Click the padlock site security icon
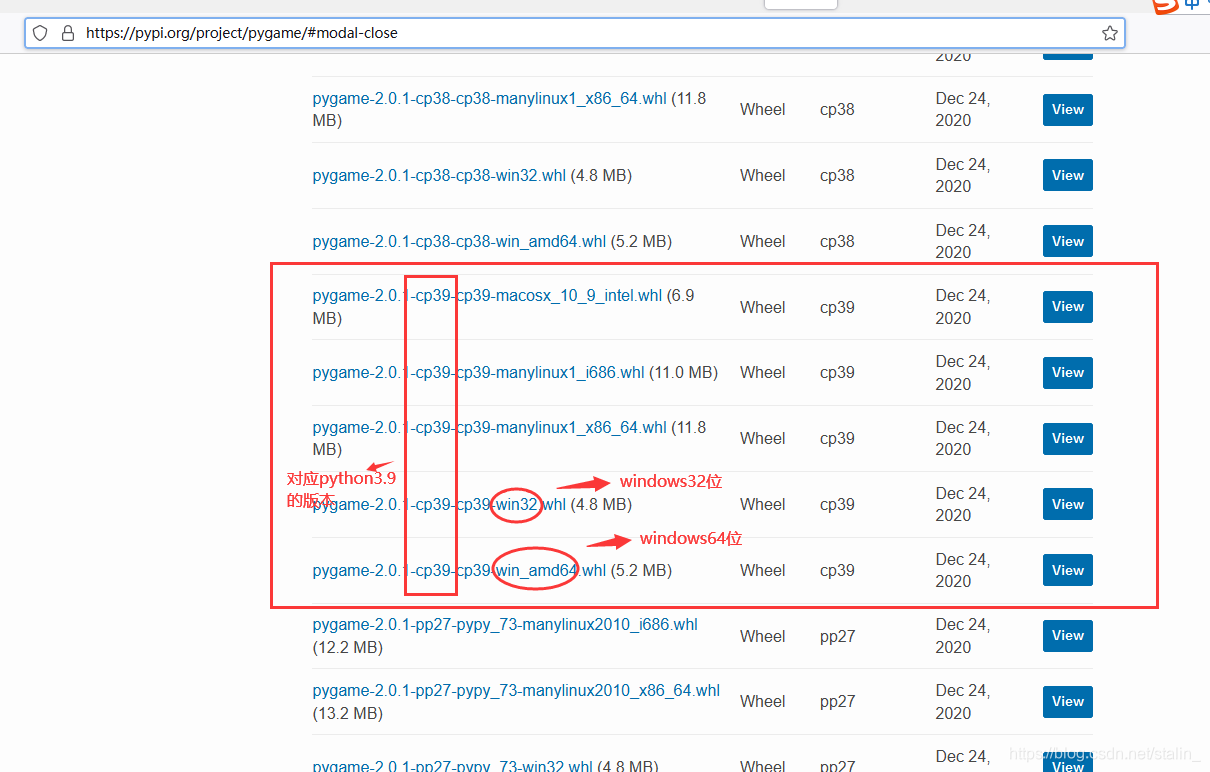 68,33
